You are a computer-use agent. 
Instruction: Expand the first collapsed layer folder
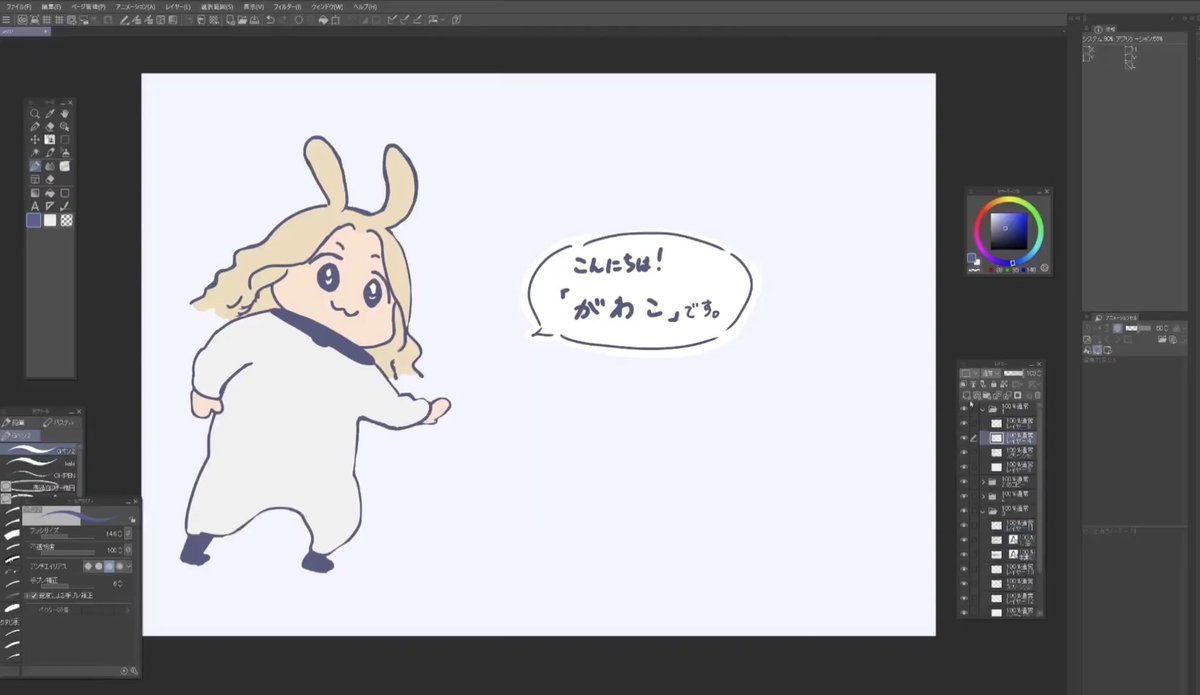[983, 481]
